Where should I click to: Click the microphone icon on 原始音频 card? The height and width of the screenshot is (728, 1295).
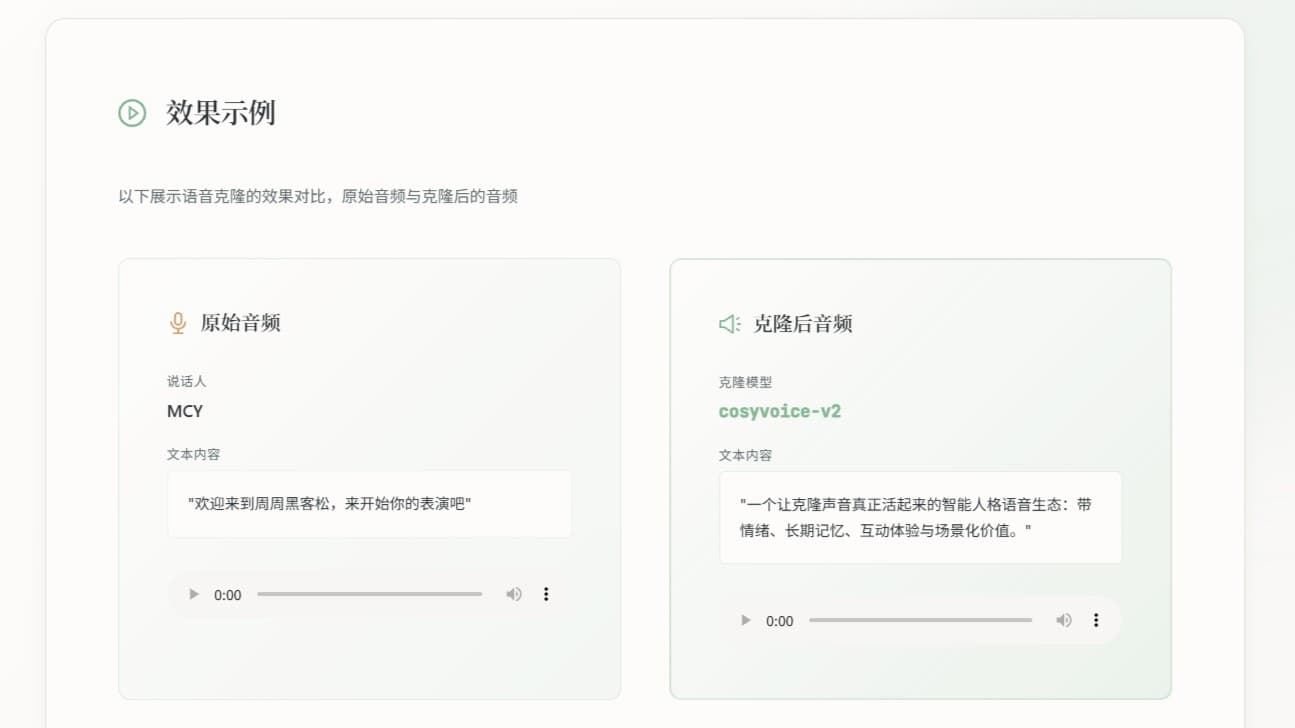click(x=178, y=322)
